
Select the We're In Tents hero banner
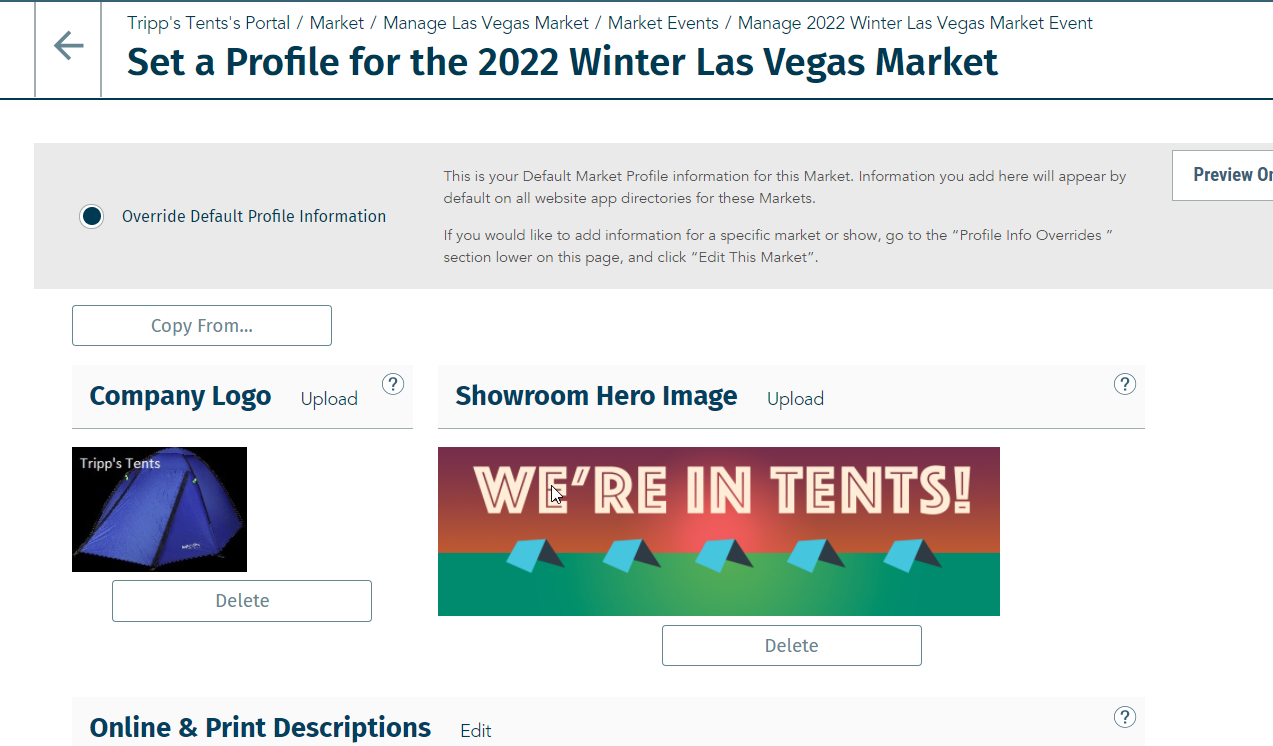point(719,531)
